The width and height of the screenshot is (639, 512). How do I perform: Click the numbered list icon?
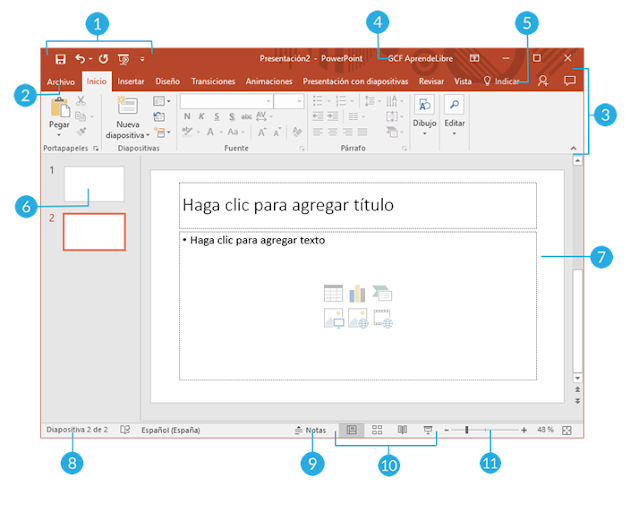point(341,101)
